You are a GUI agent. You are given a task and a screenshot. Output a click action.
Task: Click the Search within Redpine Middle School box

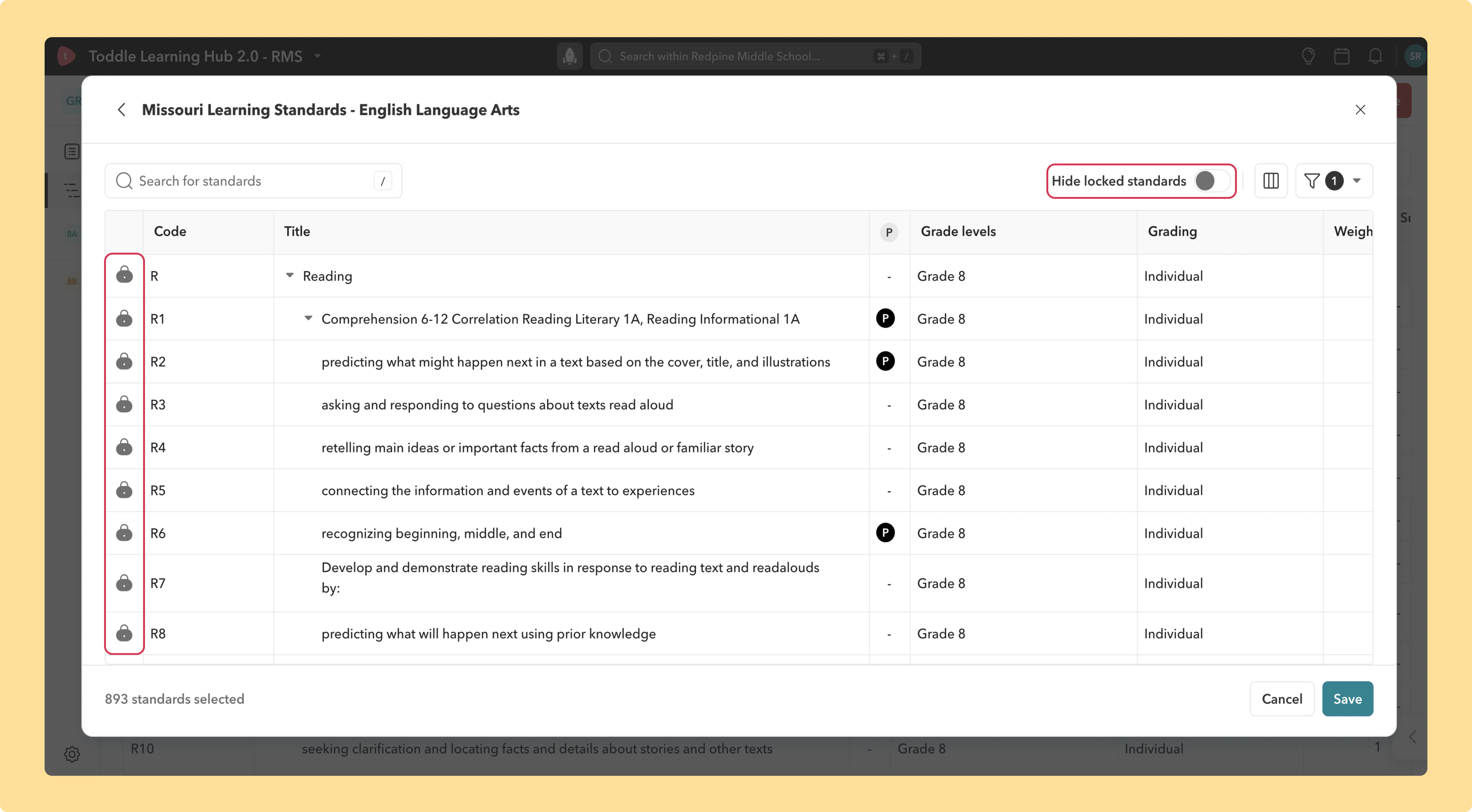756,56
